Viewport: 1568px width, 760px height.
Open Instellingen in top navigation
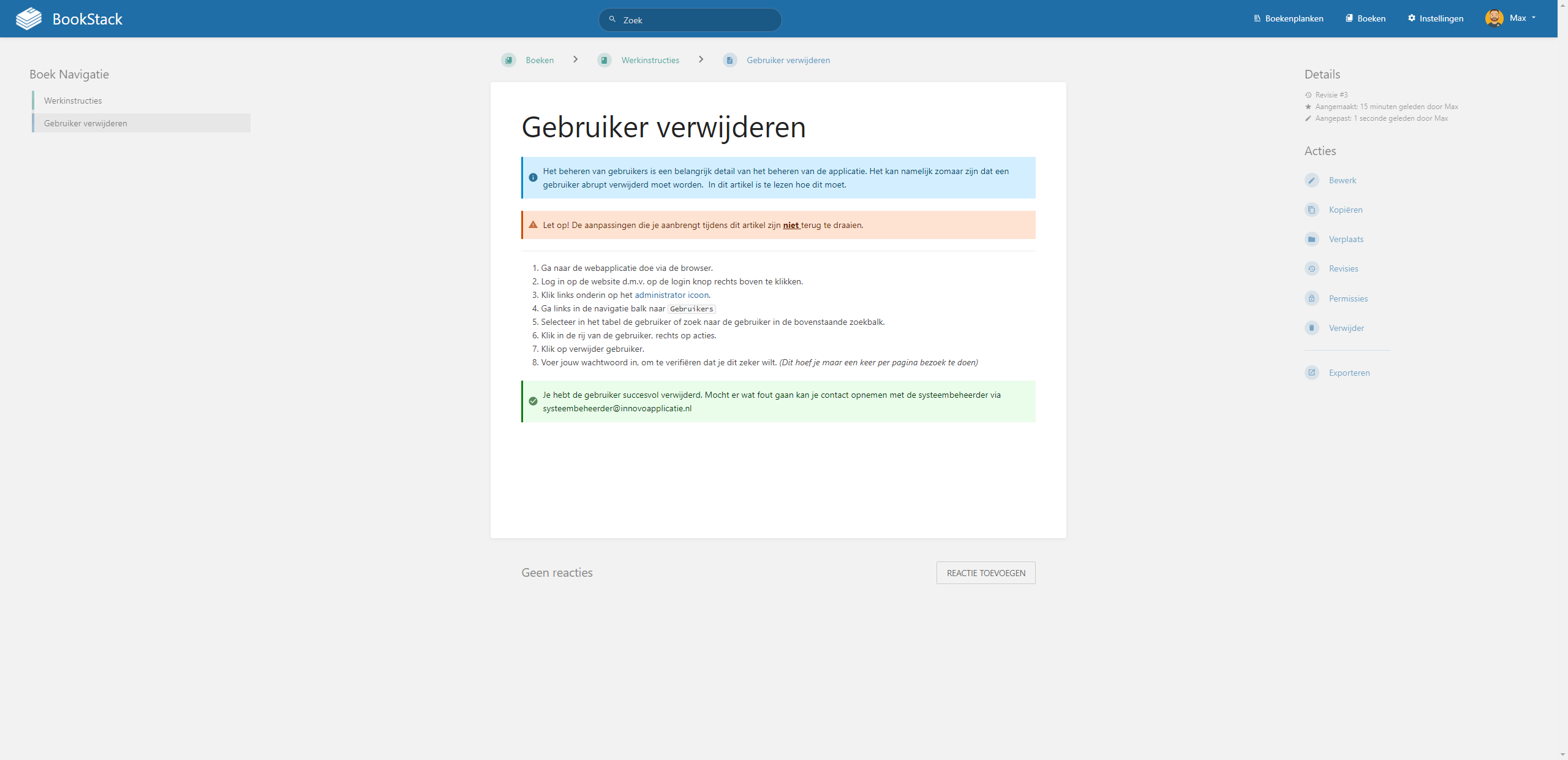pos(1435,18)
